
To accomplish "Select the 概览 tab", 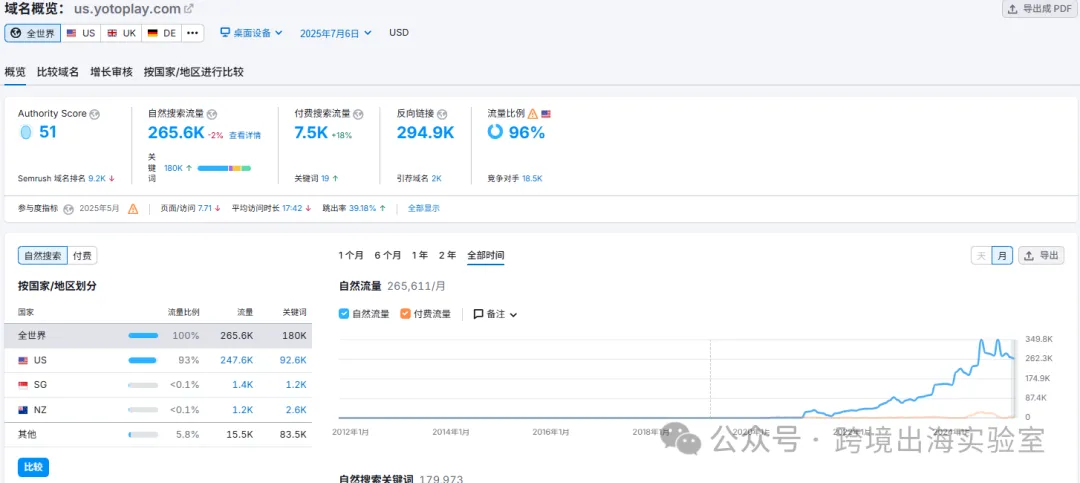I will click(15, 72).
